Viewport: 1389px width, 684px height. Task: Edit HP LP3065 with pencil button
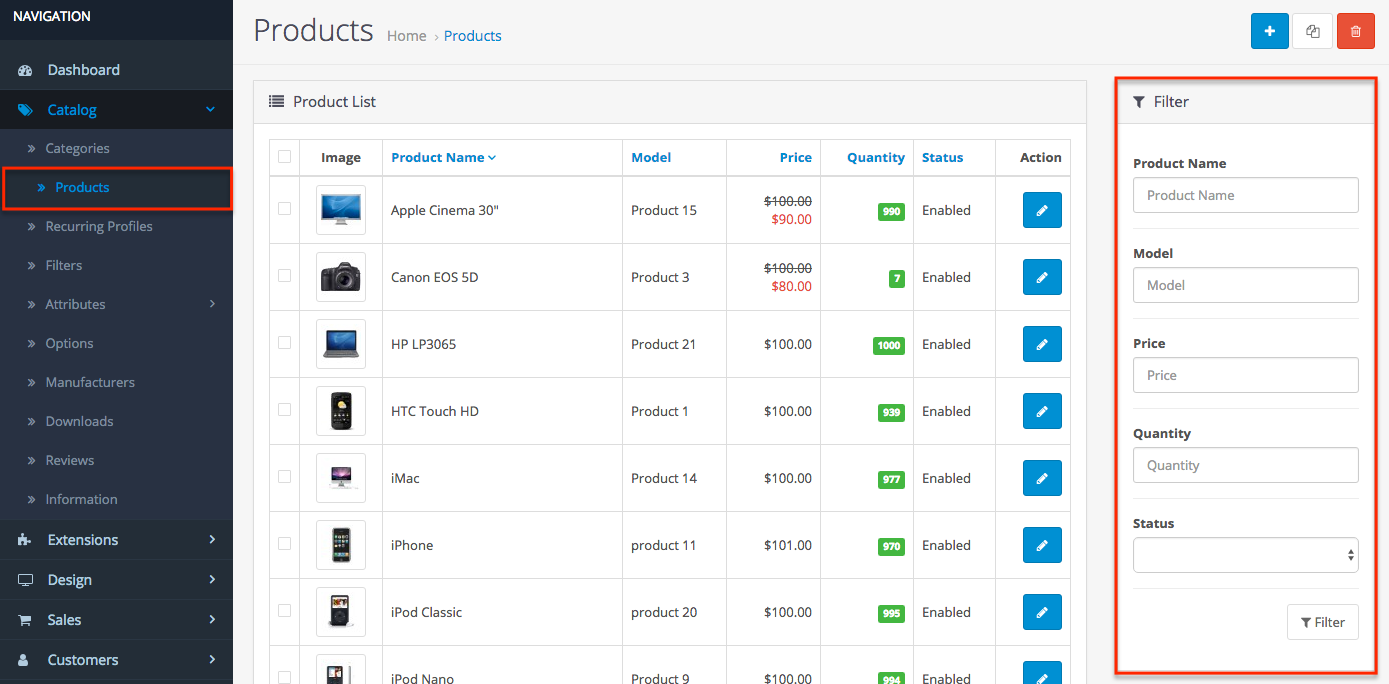[1042, 344]
